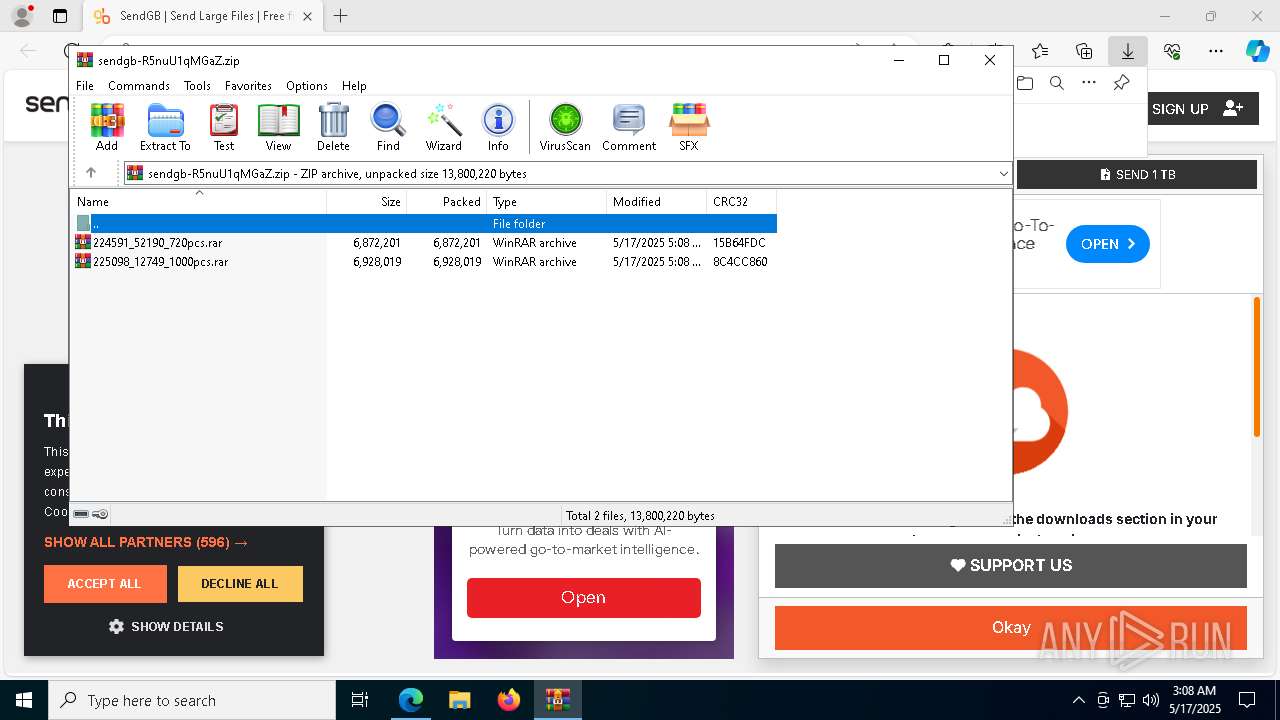Sort by Modified column header
1280x720 pixels.
point(657,202)
